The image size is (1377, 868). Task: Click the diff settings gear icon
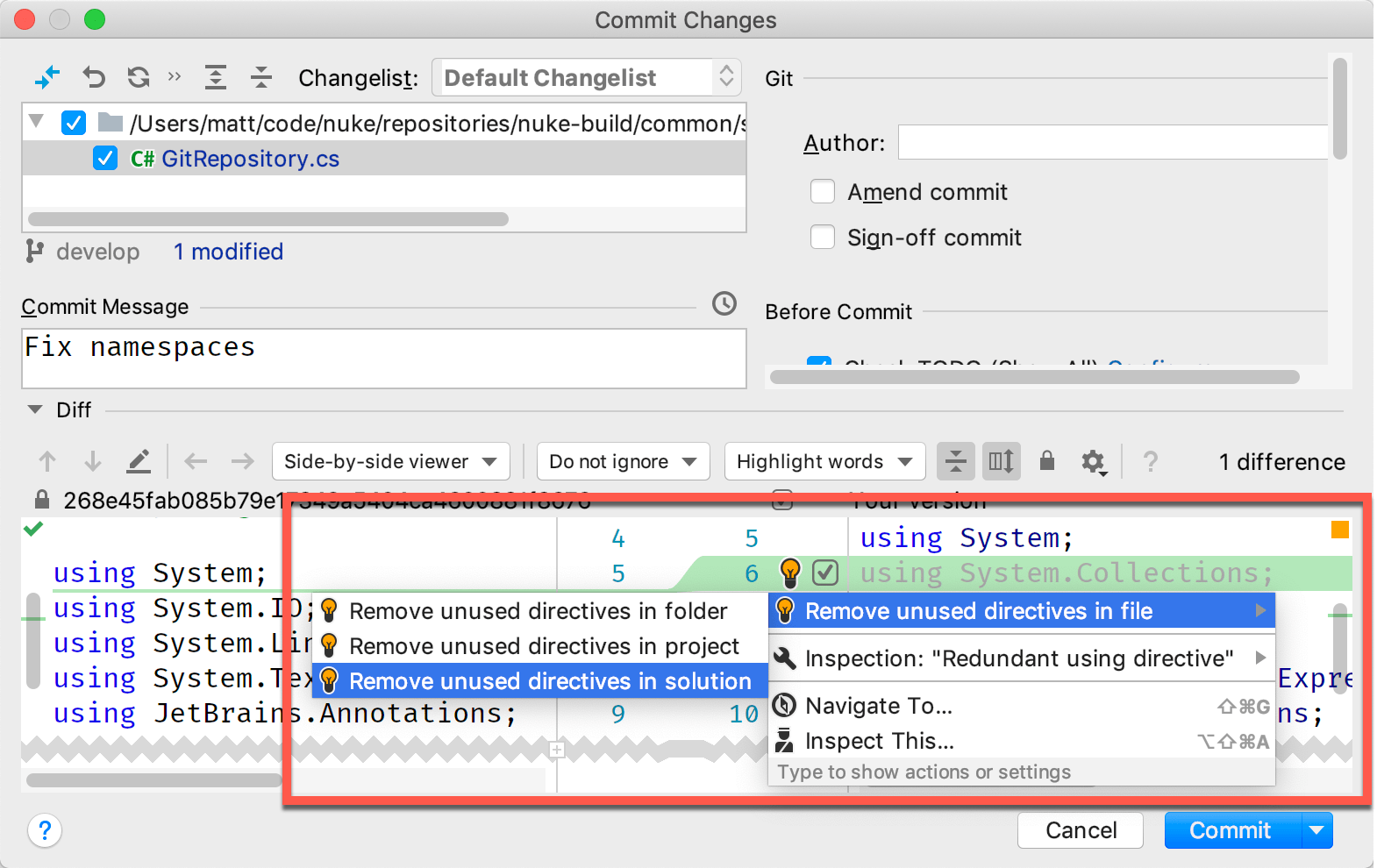point(1093,461)
